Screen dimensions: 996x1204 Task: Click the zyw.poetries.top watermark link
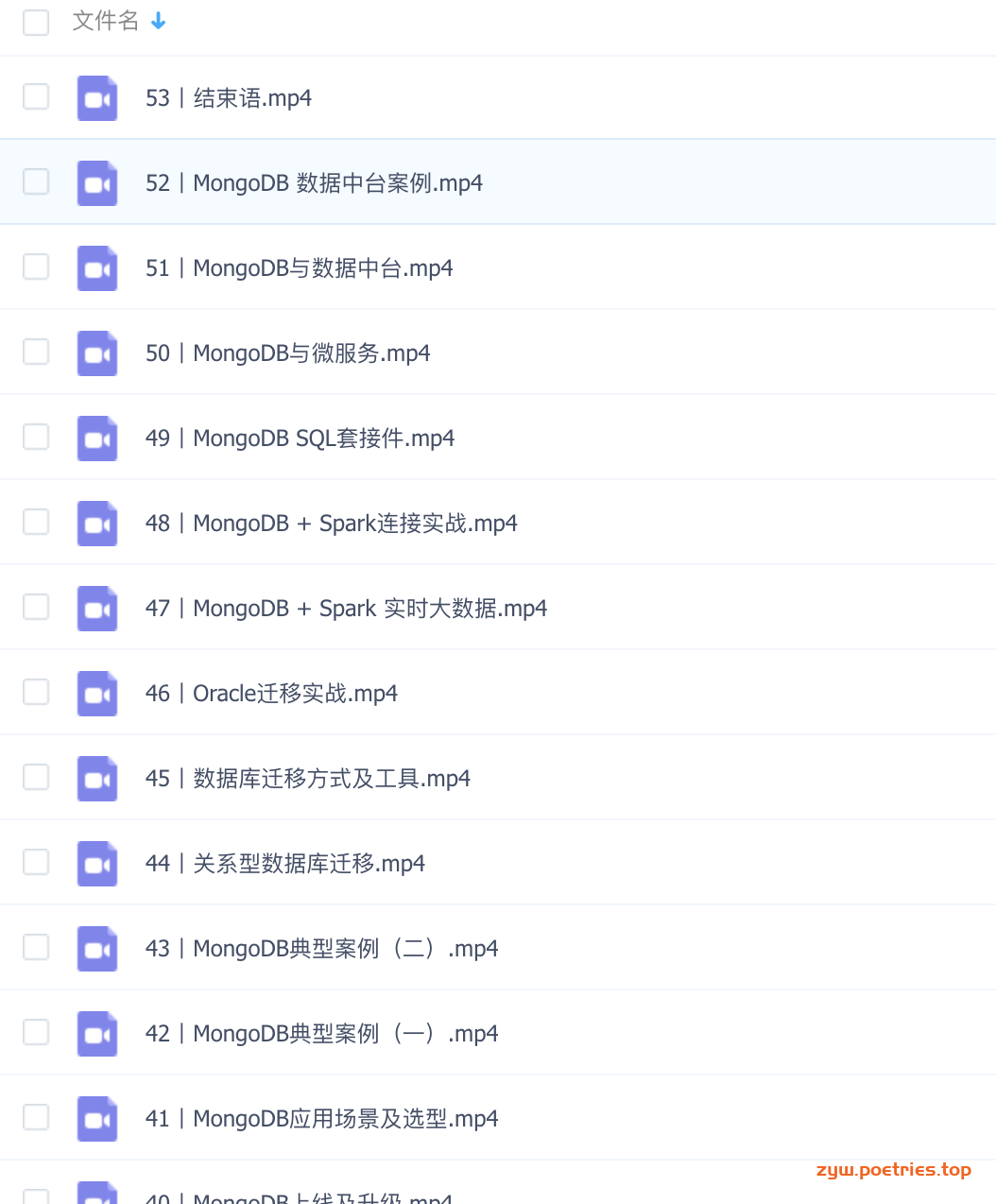tap(894, 1170)
